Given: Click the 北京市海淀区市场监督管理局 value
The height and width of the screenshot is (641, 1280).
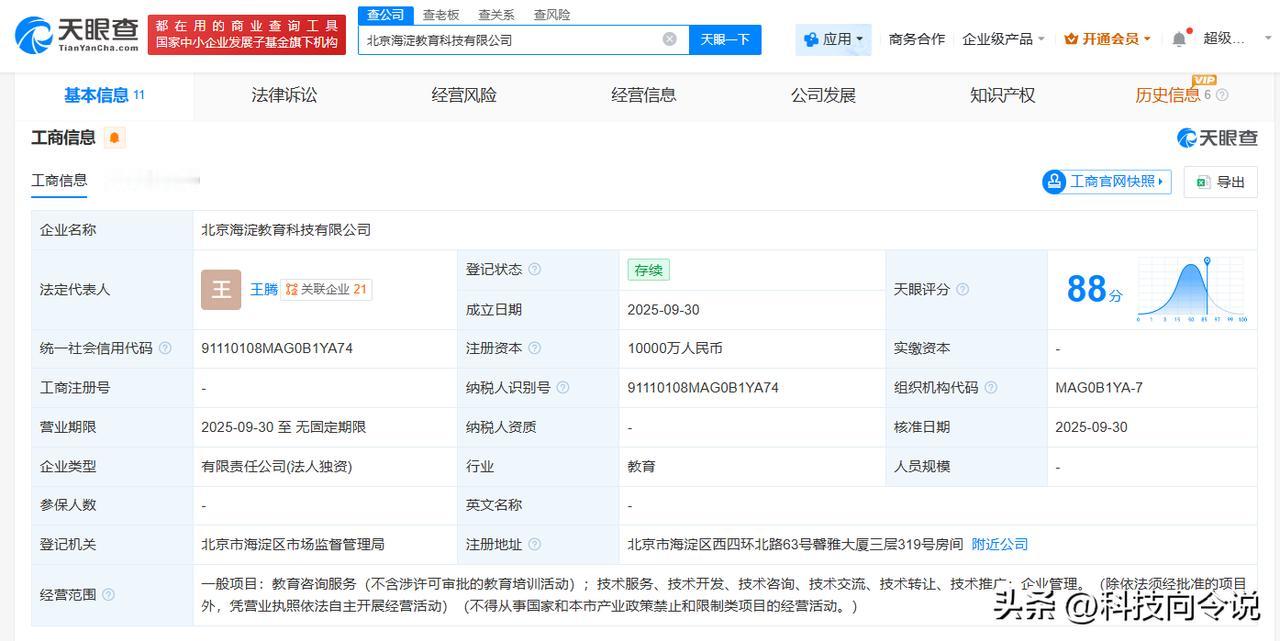Looking at the screenshot, I should tap(293, 544).
